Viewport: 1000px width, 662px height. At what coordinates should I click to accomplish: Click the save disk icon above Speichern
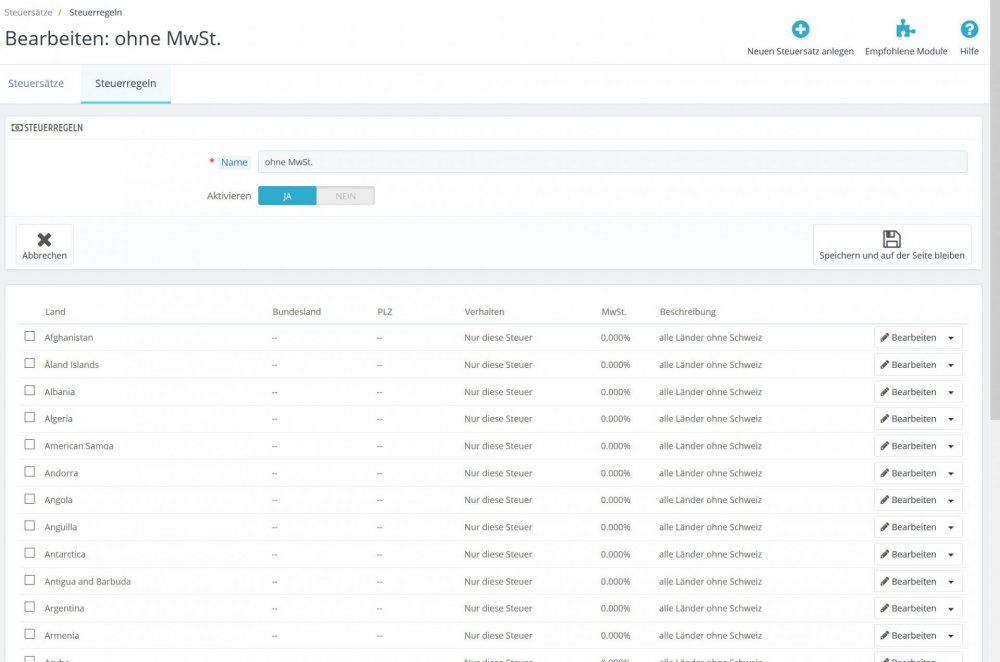tap(891, 239)
